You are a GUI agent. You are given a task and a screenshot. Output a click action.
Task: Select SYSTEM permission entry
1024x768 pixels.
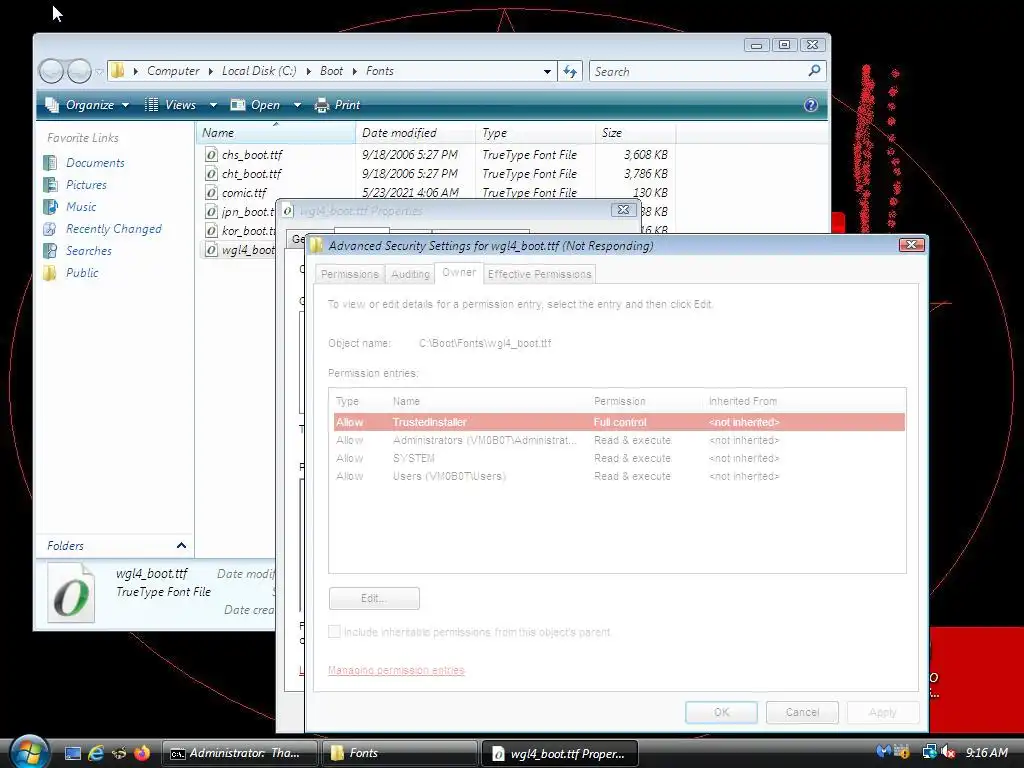click(618, 458)
